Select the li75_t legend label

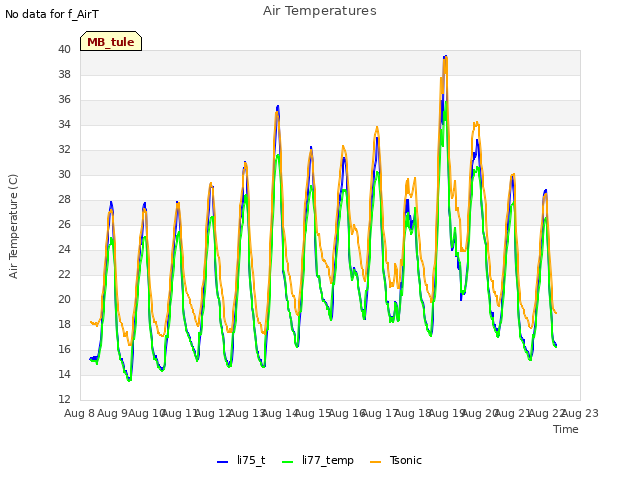pyautogui.click(x=251, y=460)
